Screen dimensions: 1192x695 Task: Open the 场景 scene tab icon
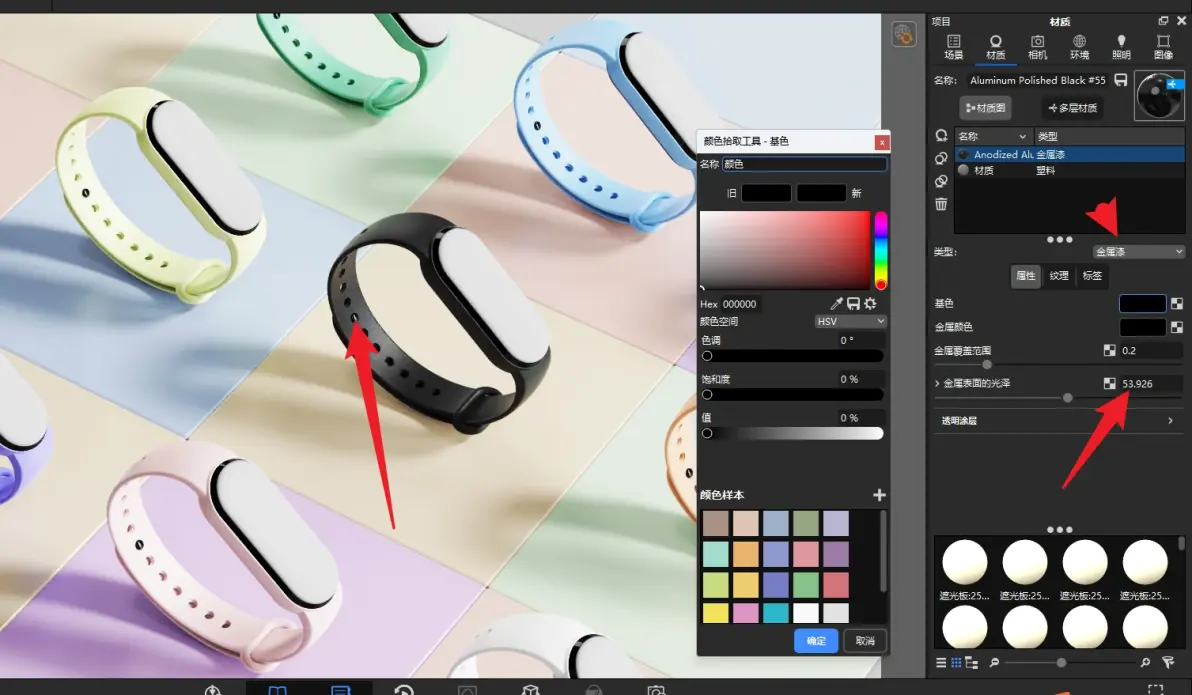tap(953, 47)
